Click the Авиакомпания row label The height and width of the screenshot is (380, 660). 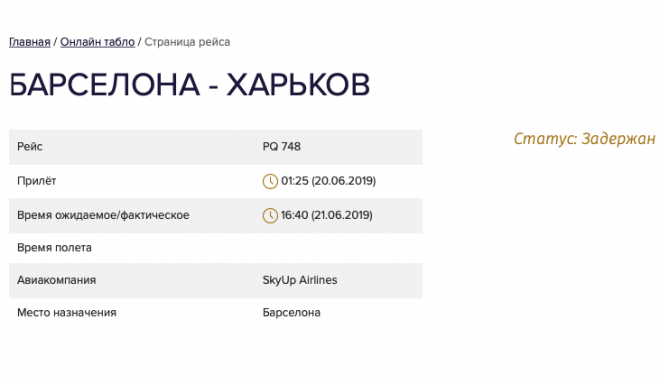[56, 280]
